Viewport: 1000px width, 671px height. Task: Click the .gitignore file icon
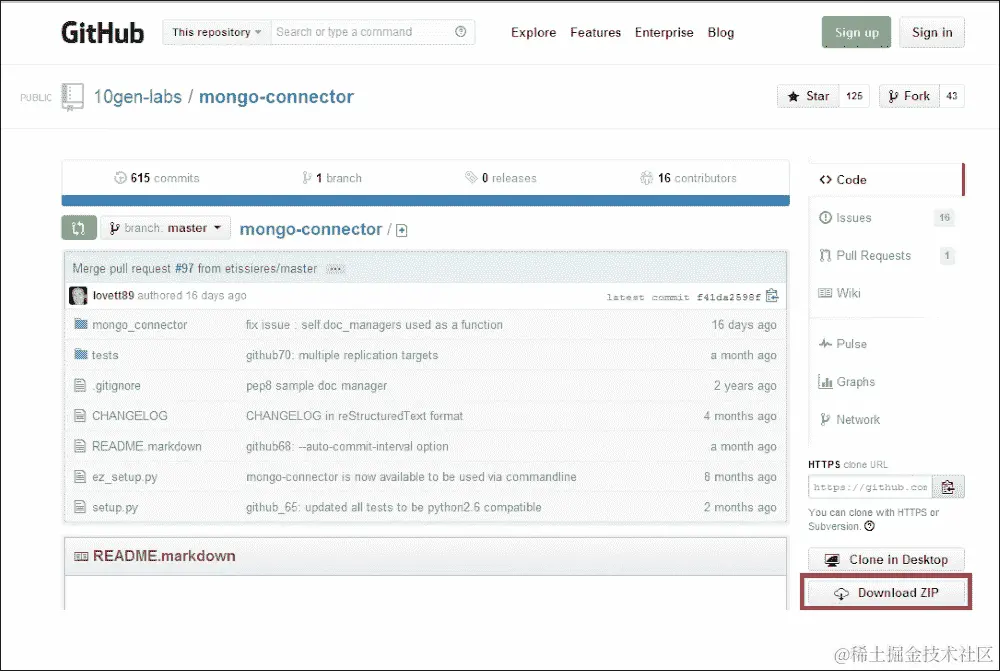pos(80,385)
